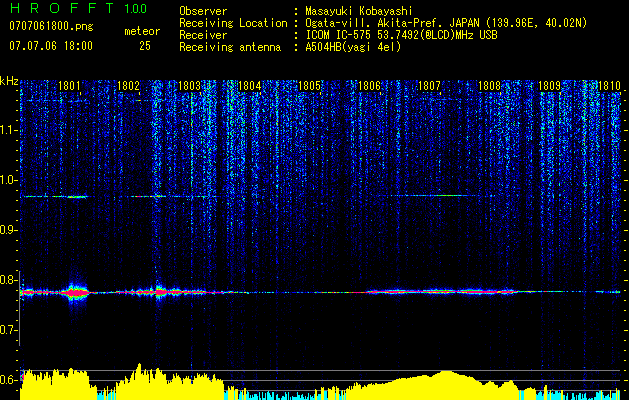The height and width of the screenshot is (400, 629).
Task: Click the 0.7 kHz frequency axis label
Action: [x=8, y=330]
